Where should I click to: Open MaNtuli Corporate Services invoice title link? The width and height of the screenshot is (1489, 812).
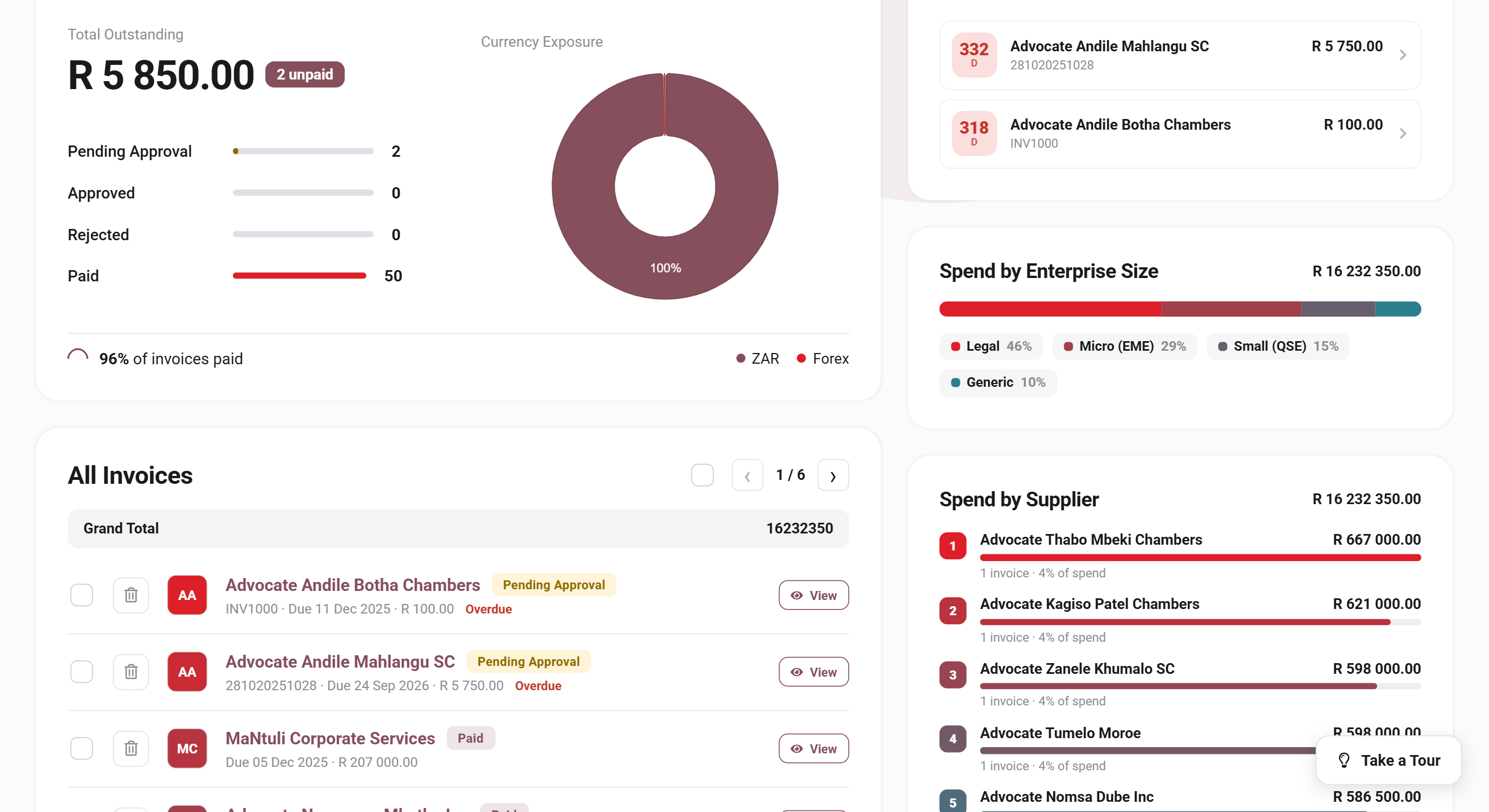coord(330,738)
